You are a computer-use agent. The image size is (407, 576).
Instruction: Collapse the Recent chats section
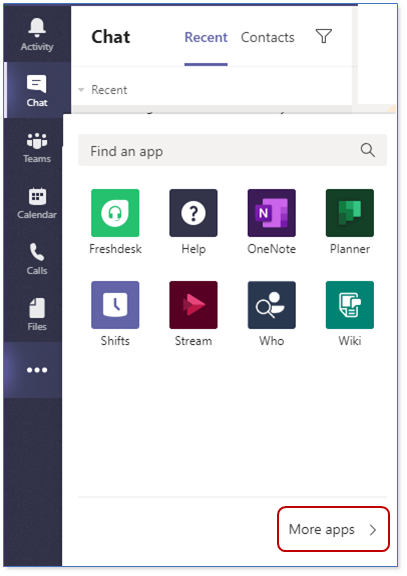click(x=81, y=90)
